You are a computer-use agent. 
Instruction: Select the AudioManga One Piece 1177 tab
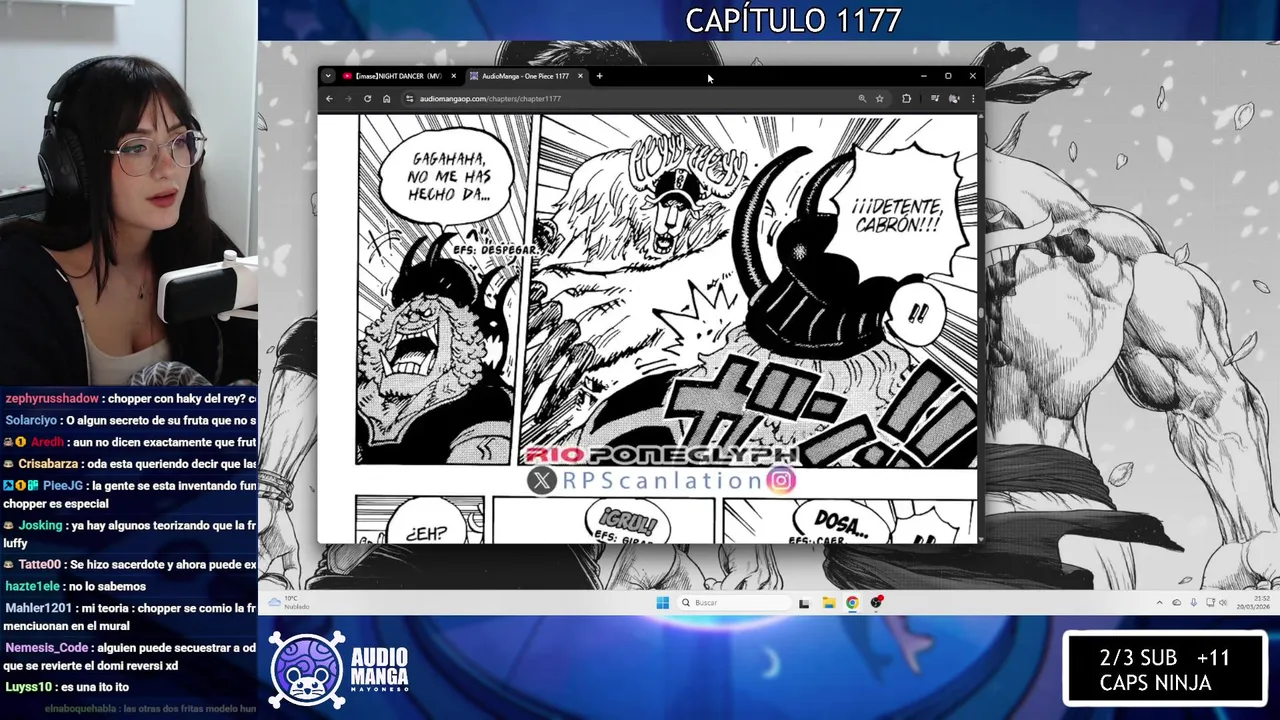point(524,76)
